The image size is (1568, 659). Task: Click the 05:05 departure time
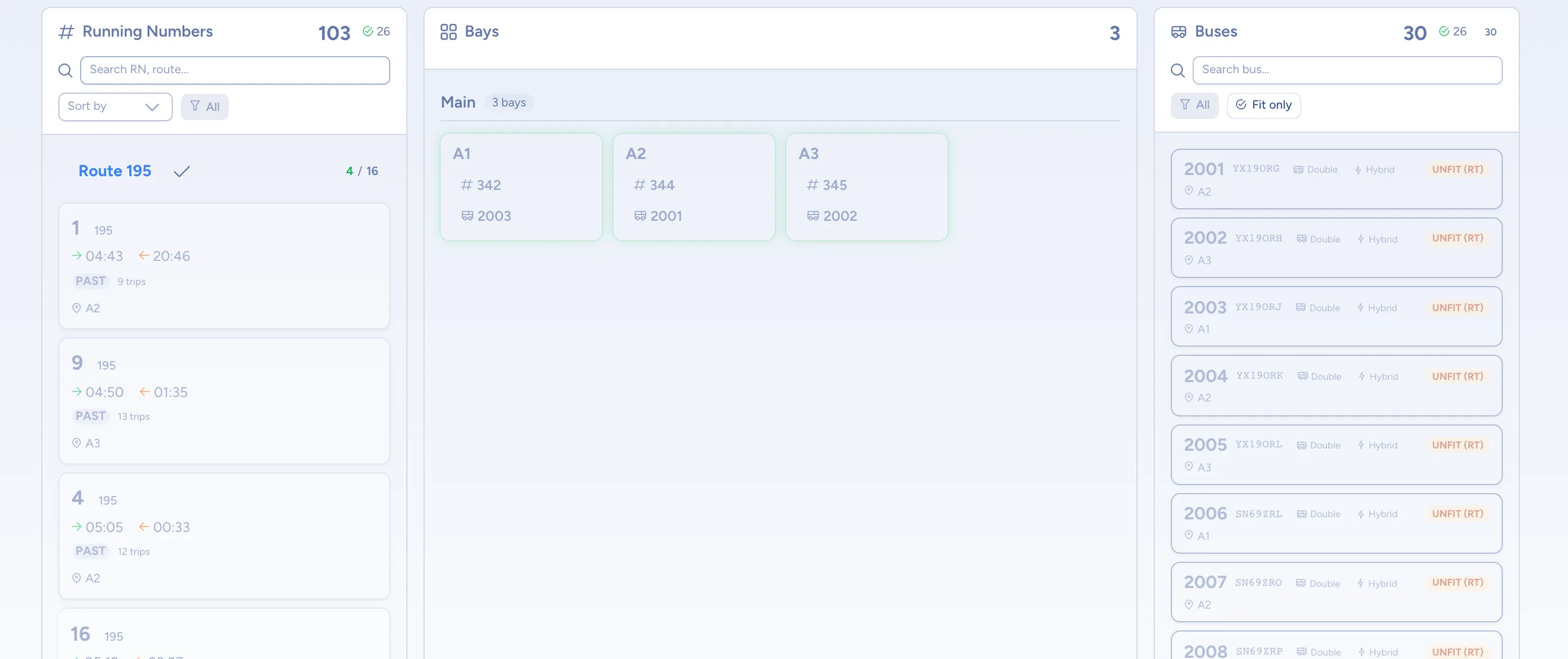tap(104, 527)
